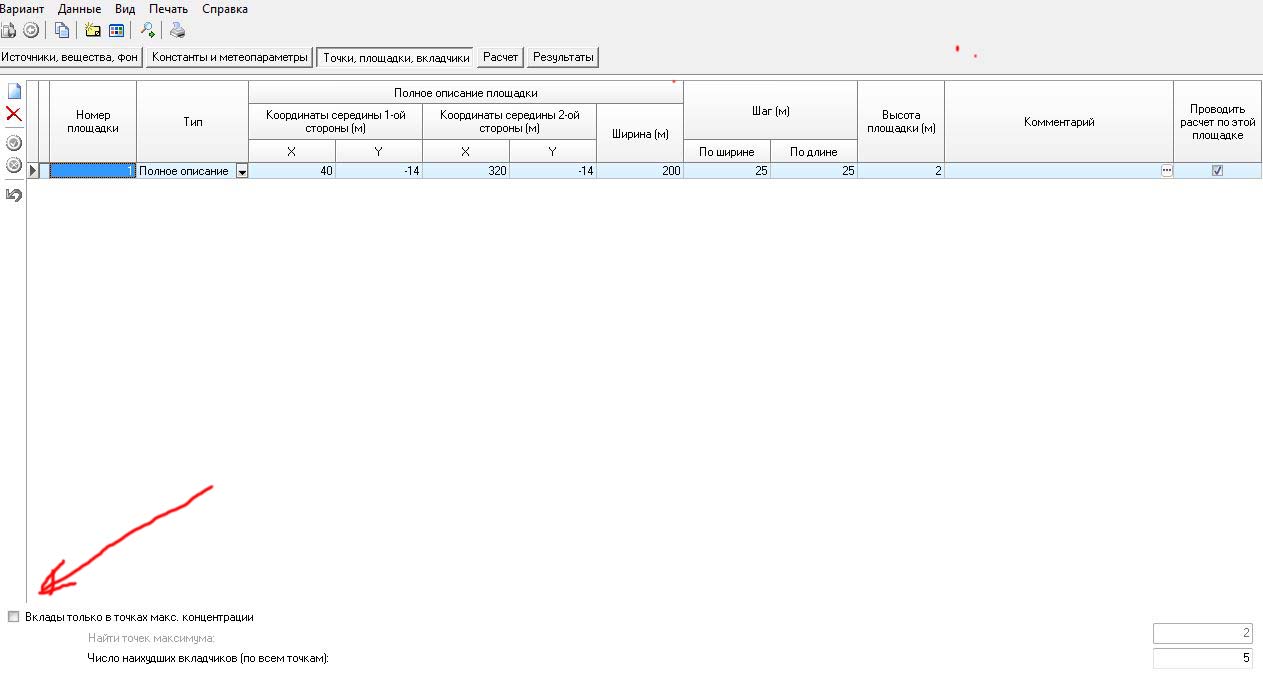Click the round confirm checkmark icon in sidebar
Viewport: 1263px width, 699px height.
[14, 142]
